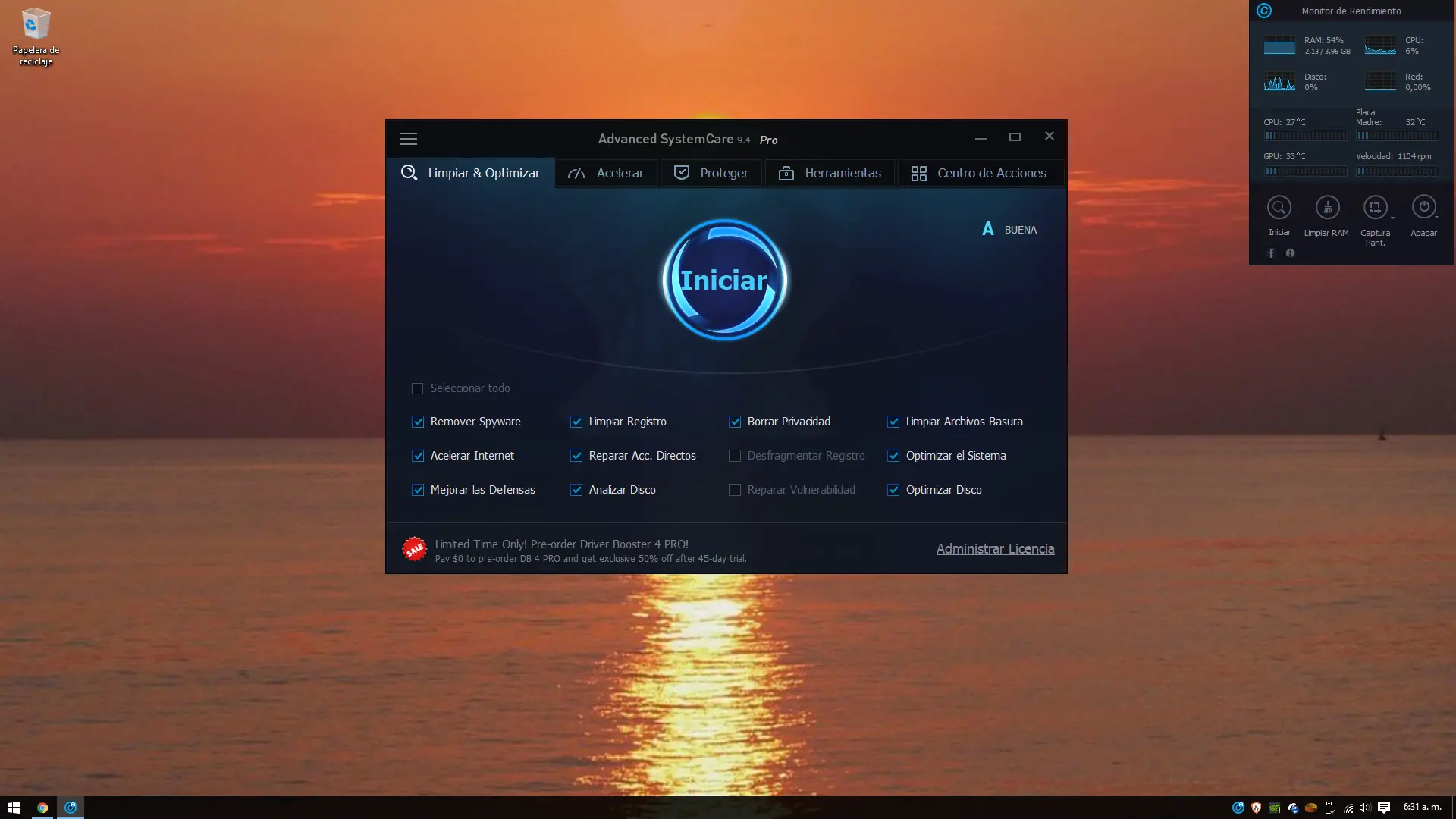
Task: Expand the dropdown arrow beside Captura Pant.
Action: point(1392,218)
